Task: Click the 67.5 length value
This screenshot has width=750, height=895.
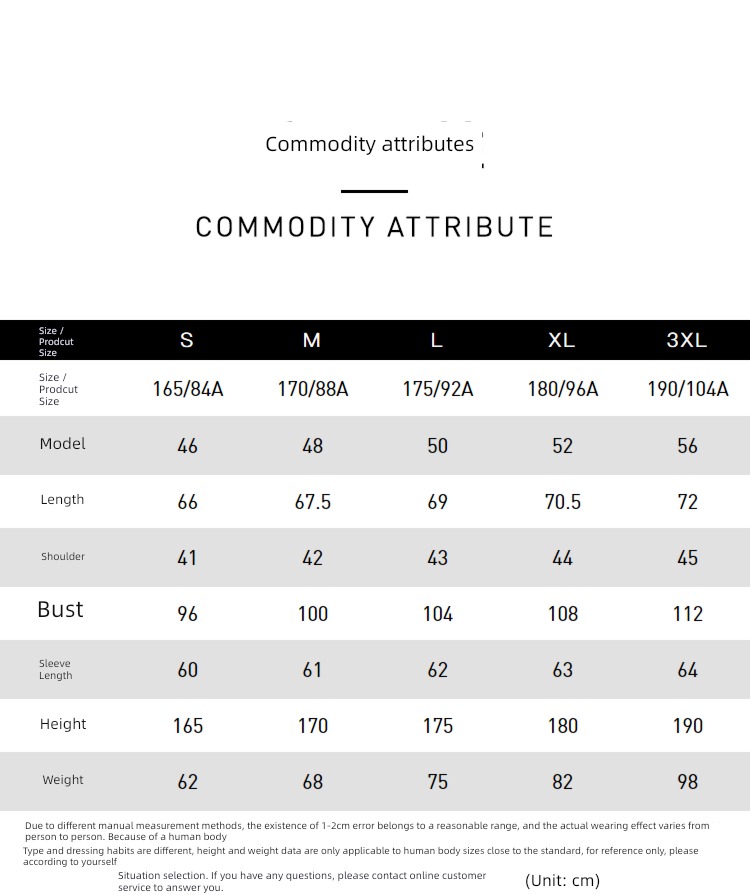Action: (313, 502)
